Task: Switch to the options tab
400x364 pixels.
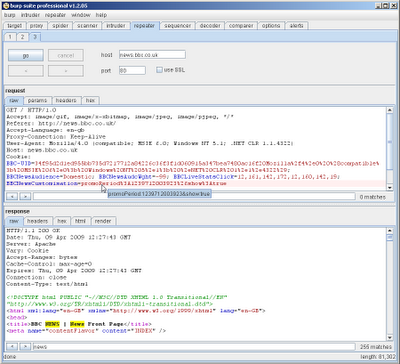Action: (271, 26)
